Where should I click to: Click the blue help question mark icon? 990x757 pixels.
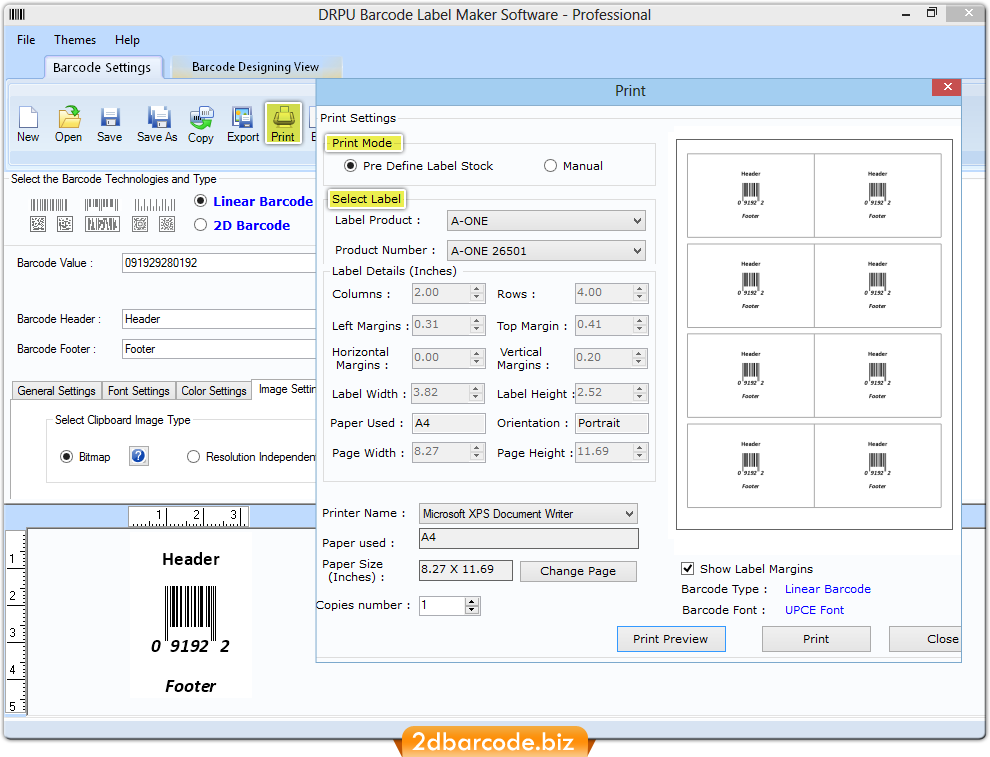tap(139, 456)
